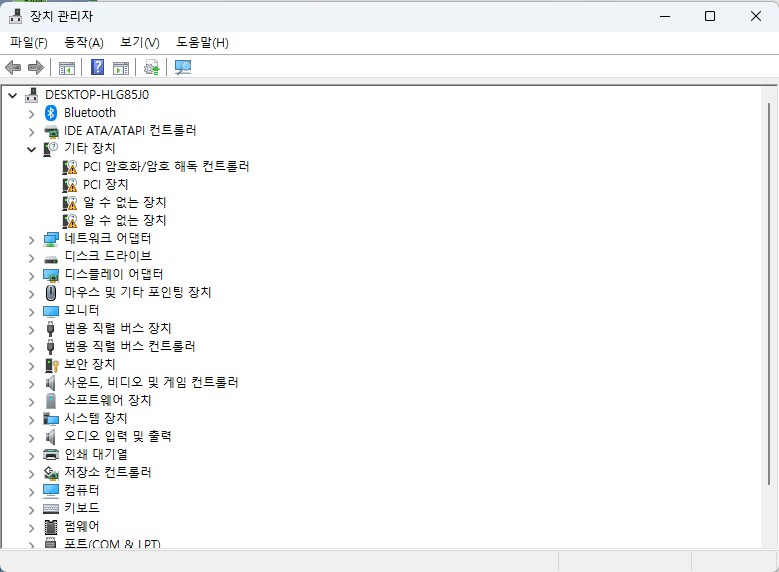This screenshot has height=572, width=779.
Task: Select the second 알 수 없는 장치 entry
Action: coord(125,221)
